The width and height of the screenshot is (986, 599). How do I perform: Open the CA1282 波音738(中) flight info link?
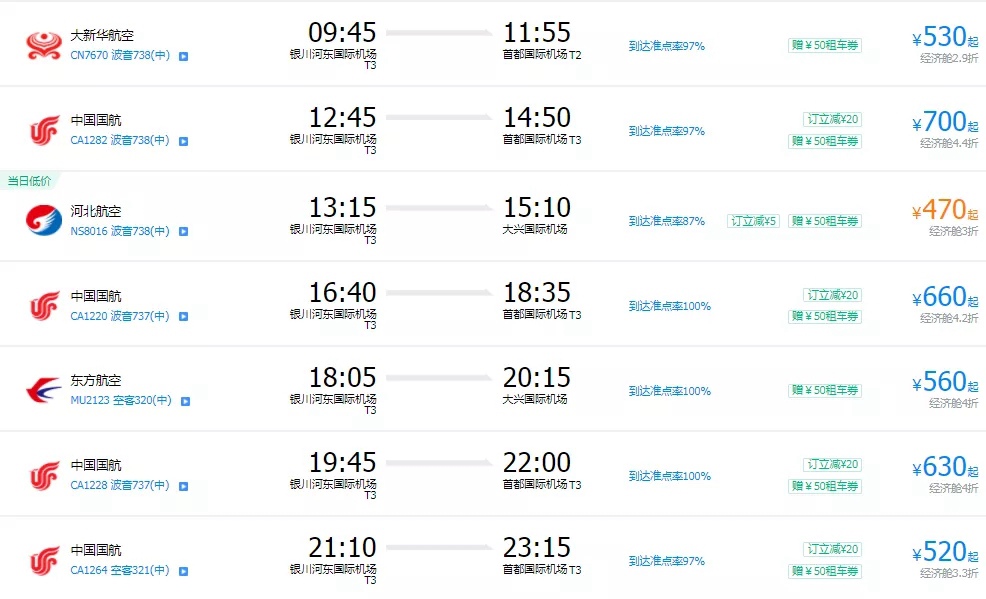coord(119,141)
